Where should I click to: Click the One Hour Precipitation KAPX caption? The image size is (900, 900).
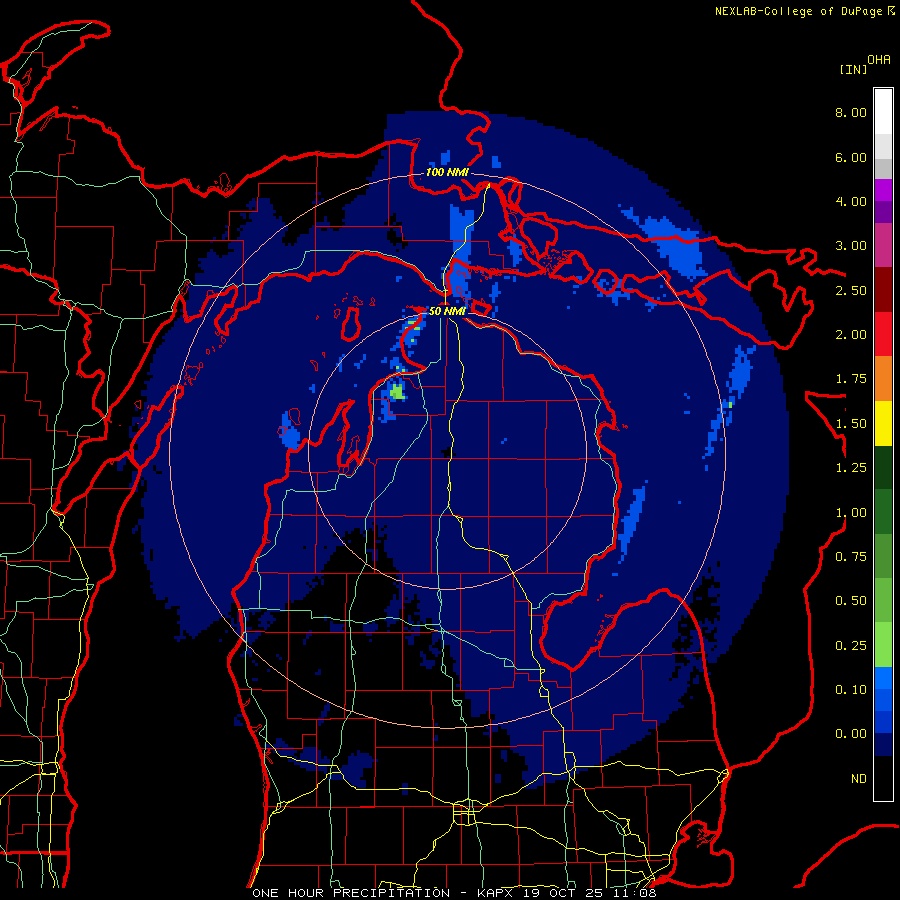point(454,893)
